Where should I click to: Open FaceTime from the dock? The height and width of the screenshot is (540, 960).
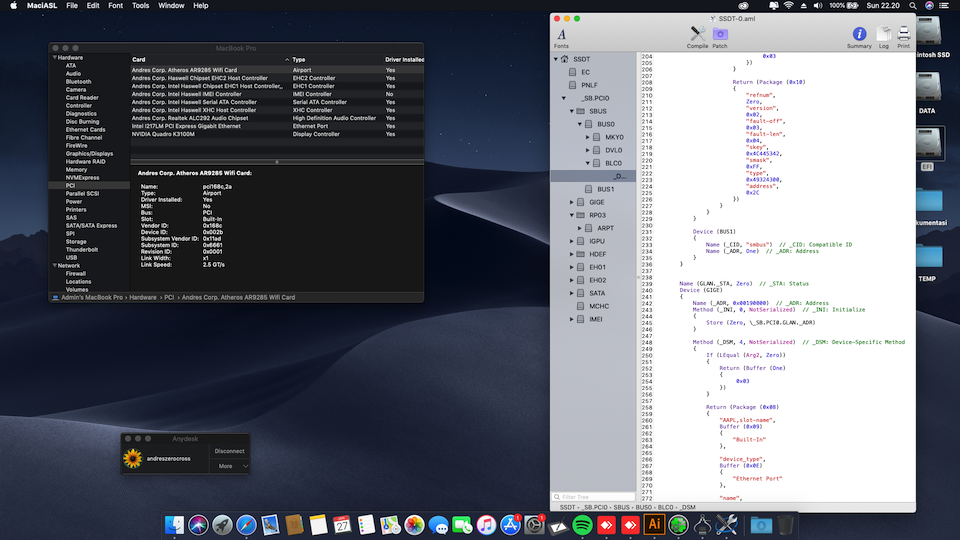pos(462,525)
